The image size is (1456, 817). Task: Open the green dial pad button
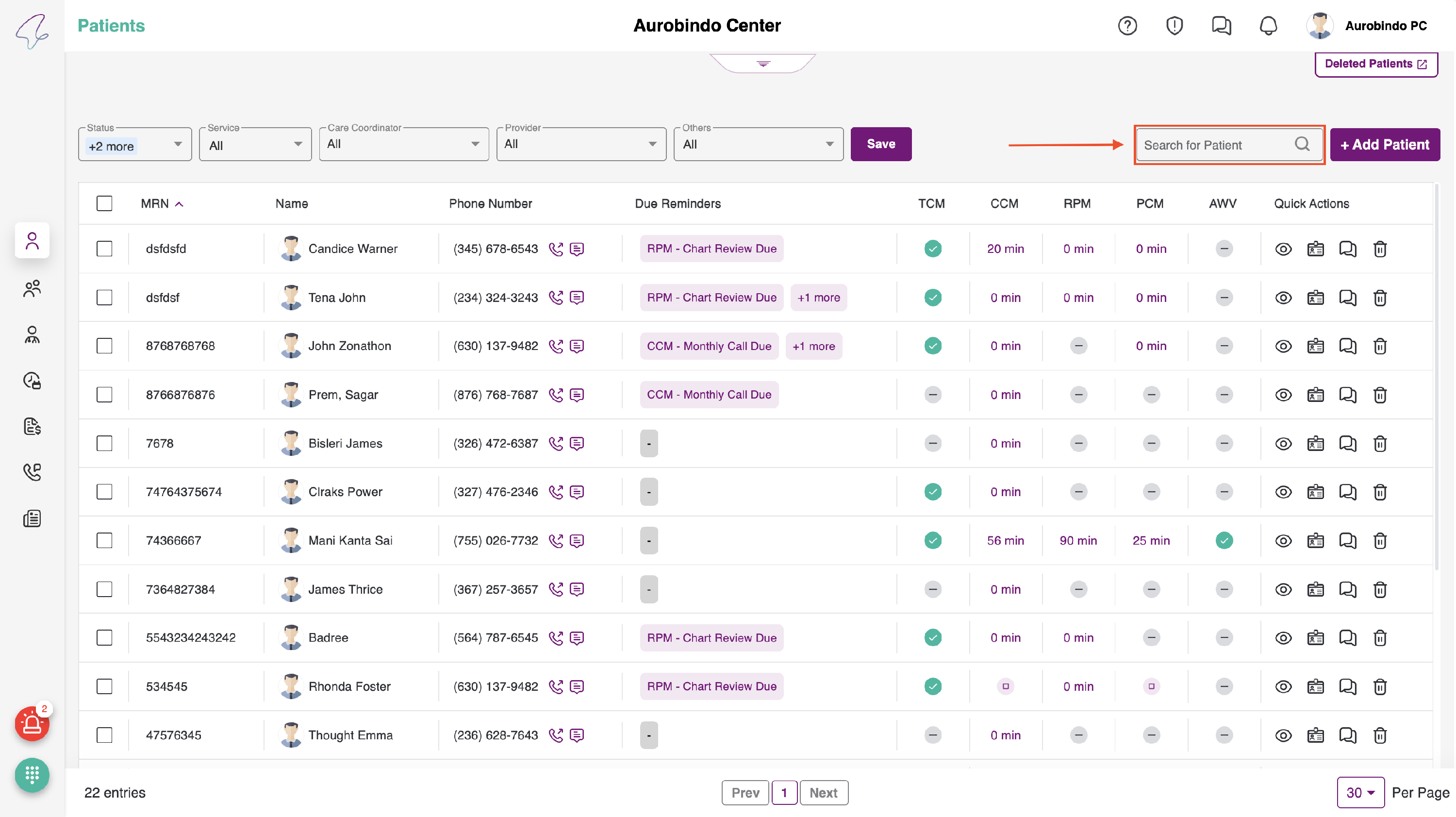coord(32,775)
